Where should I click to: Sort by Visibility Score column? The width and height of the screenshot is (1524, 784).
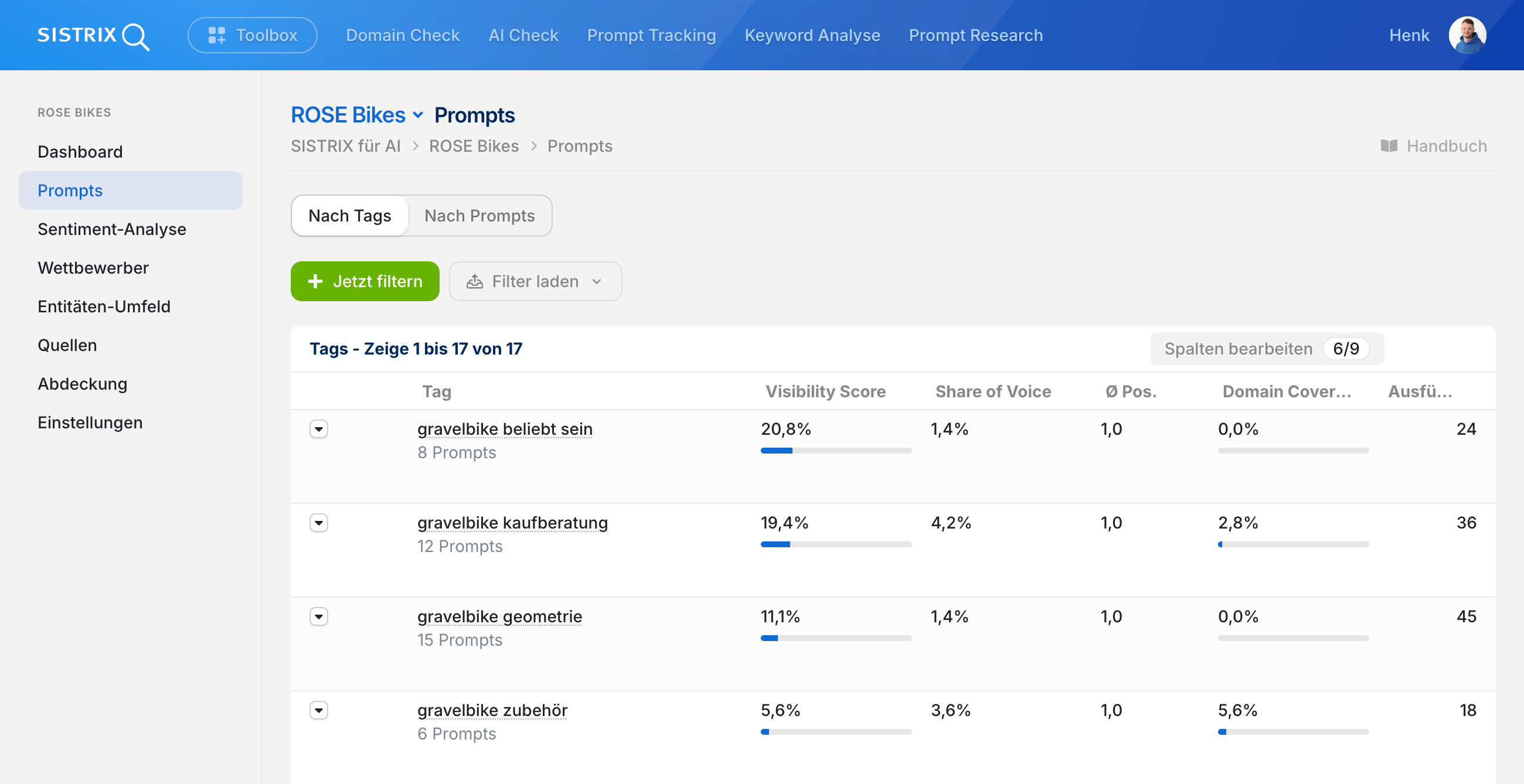[x=825, y=391]
